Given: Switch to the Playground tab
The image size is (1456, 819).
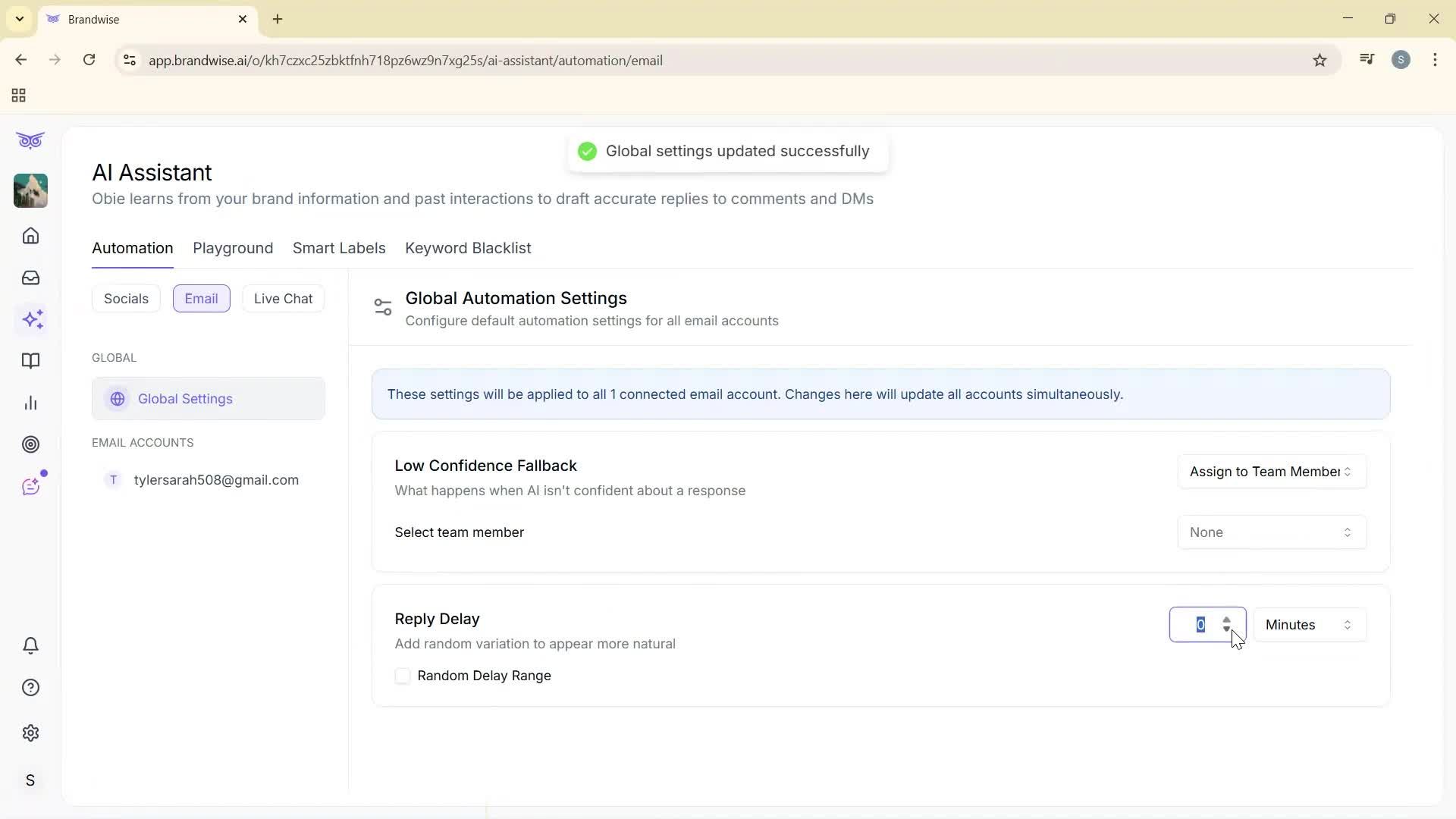Looking at the screenshot, I should pyautogui.click(x=233, y=248).
